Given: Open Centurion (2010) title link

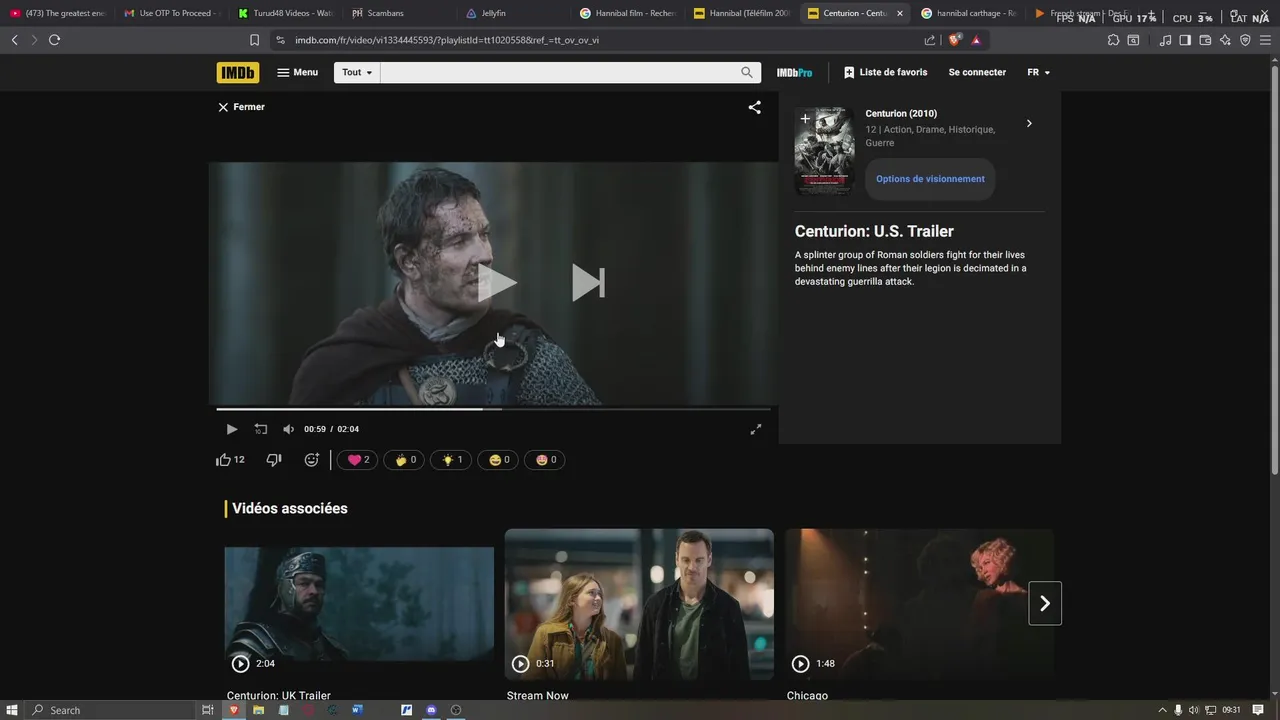Looking at the screenshot, I should pos(901,114).
